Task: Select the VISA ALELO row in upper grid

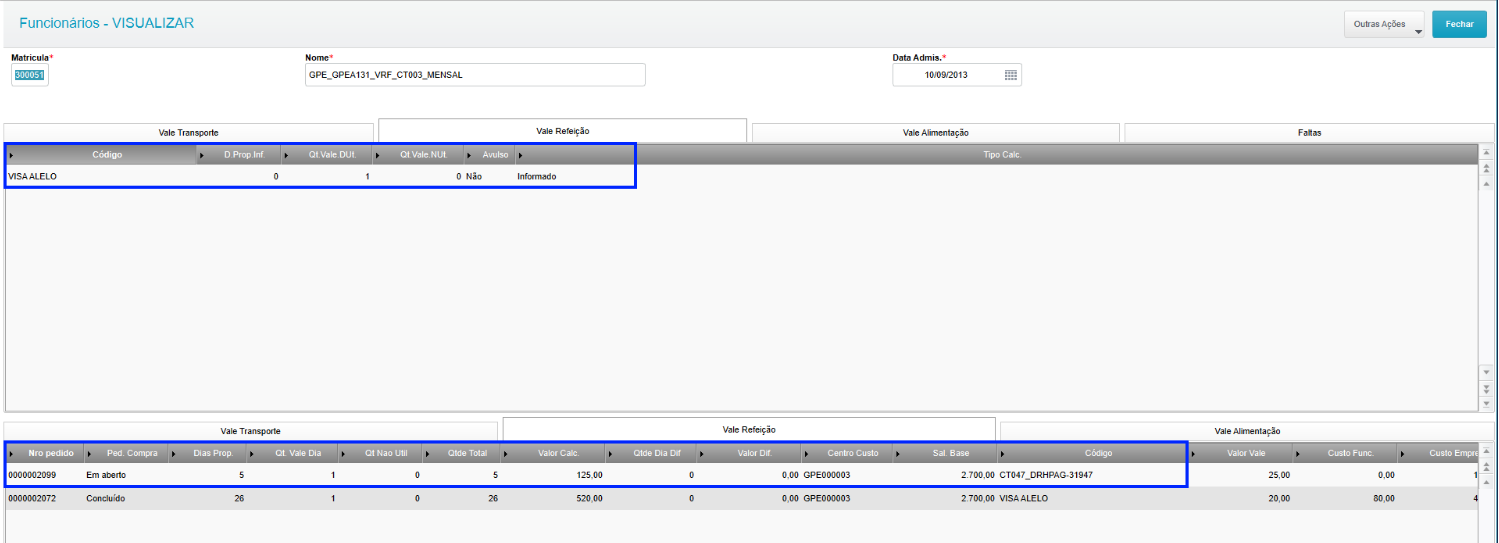Action: point(300,176)
